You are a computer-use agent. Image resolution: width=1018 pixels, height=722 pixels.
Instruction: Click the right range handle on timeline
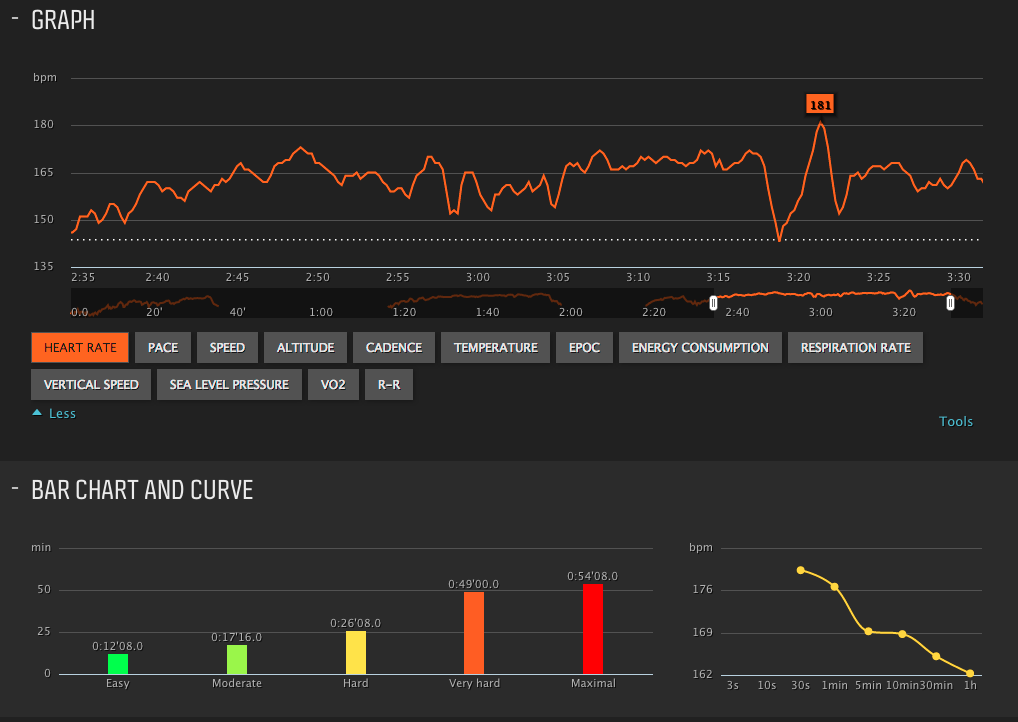950,302
